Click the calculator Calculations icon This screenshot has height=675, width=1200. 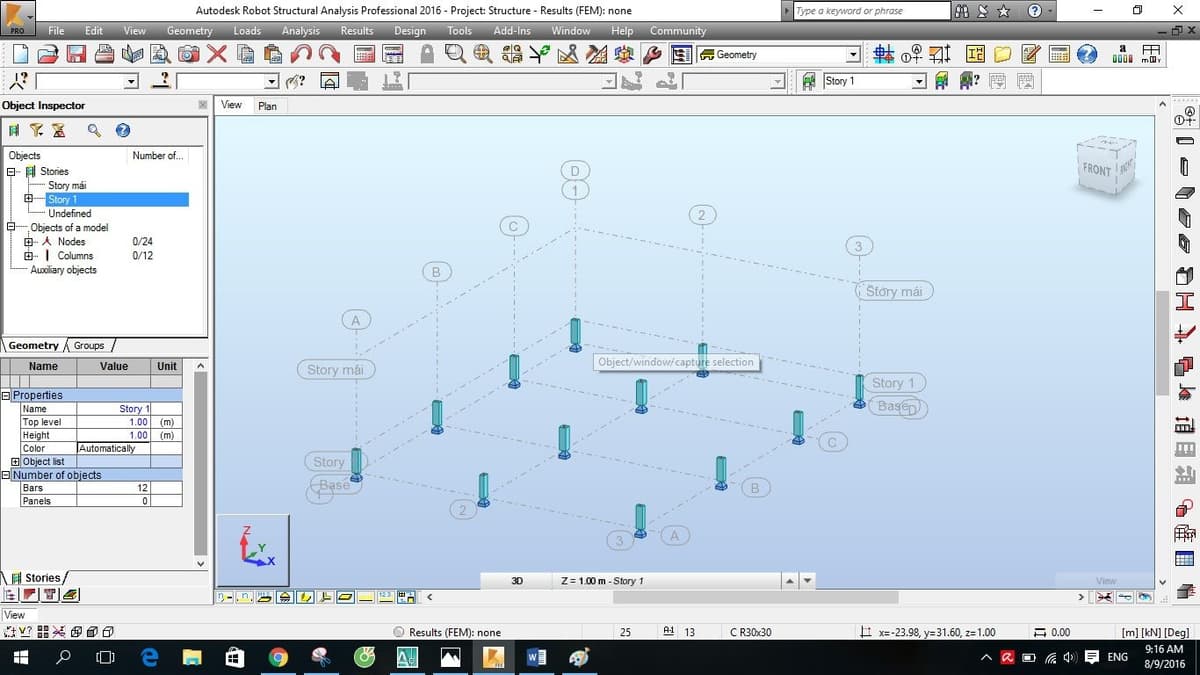click(366, 55)
